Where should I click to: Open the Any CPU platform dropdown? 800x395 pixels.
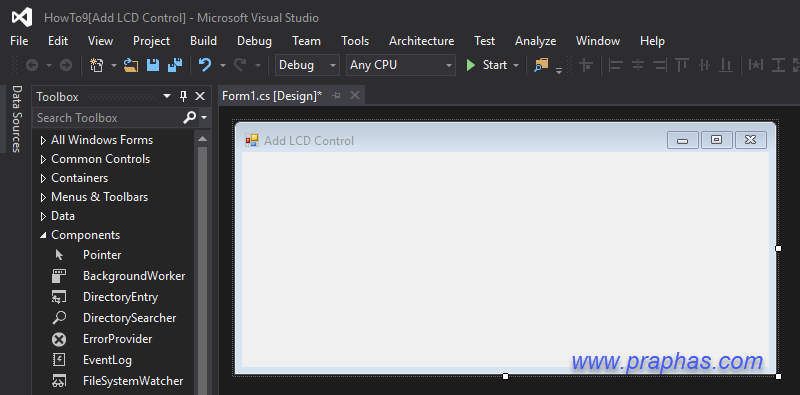pos(401,65)
